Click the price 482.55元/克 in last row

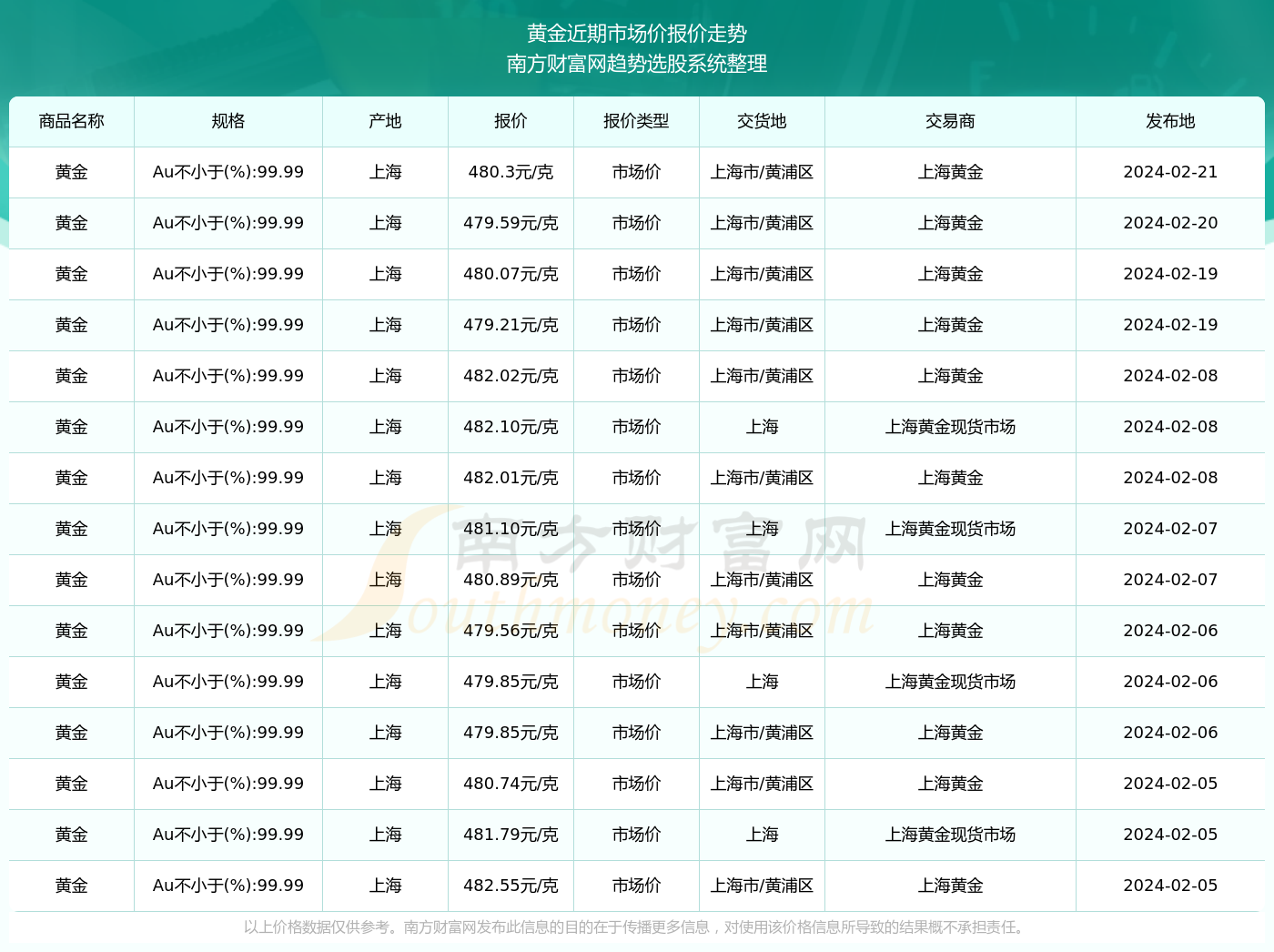point(511,886)
